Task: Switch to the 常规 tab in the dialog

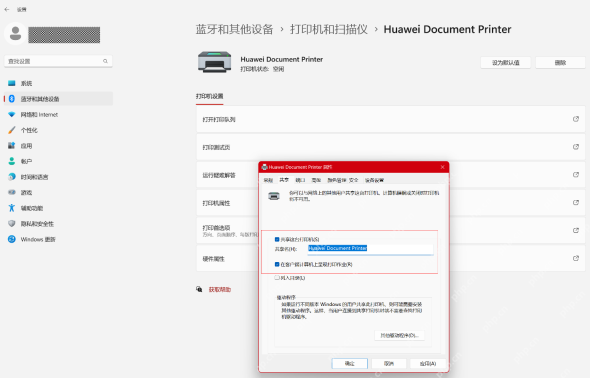Action: (x=268, y=180)
